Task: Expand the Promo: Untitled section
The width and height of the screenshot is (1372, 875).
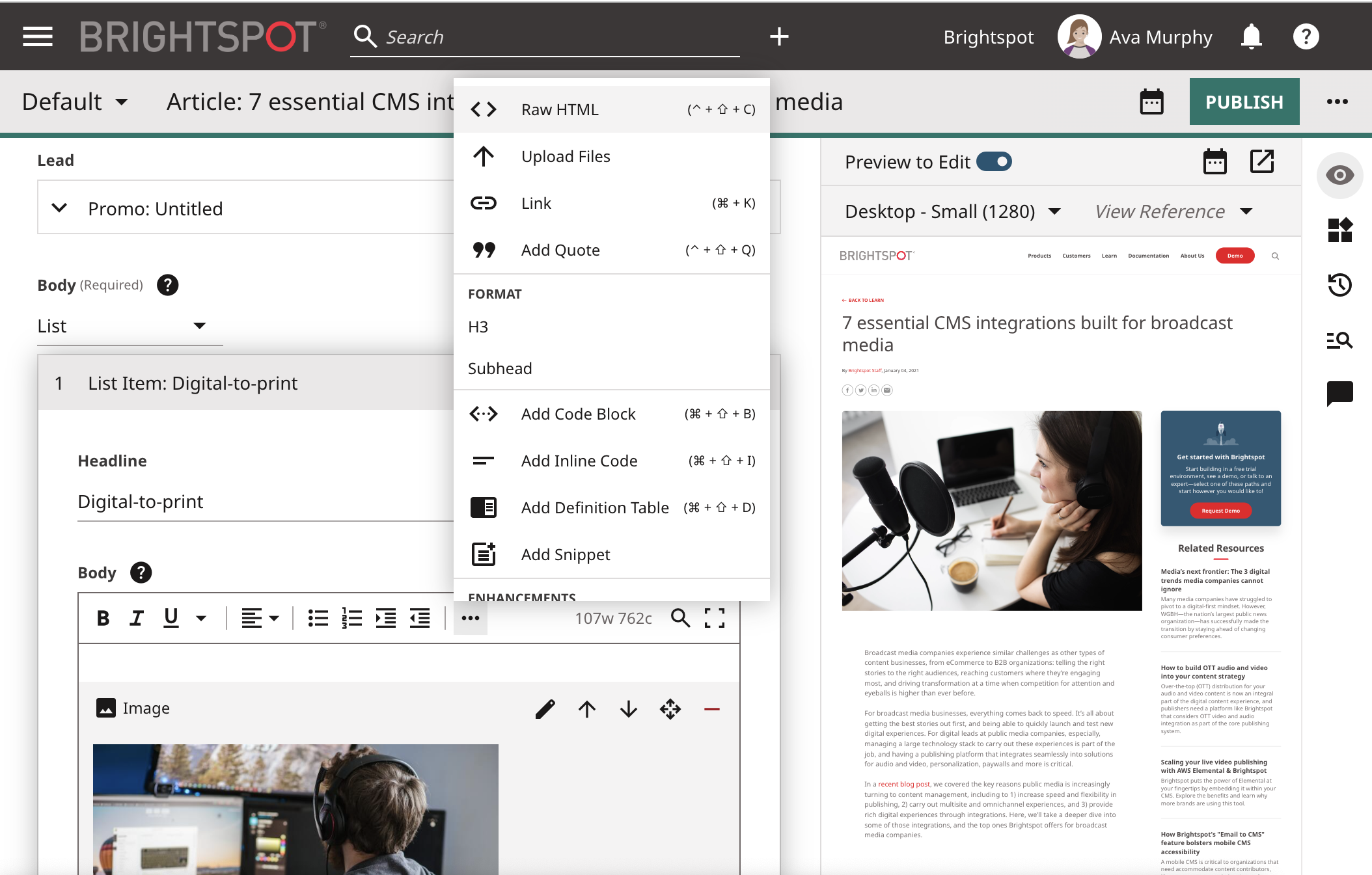Action: coord(59,208)
